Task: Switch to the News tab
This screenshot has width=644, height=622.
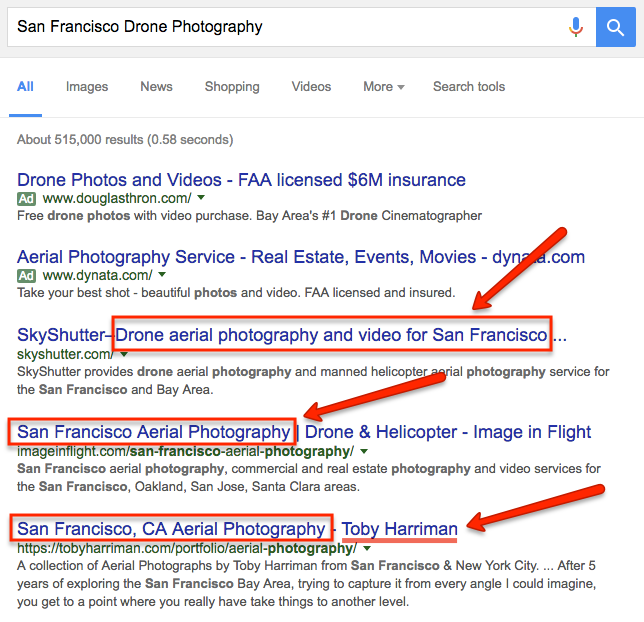Action: click(156, 87)
